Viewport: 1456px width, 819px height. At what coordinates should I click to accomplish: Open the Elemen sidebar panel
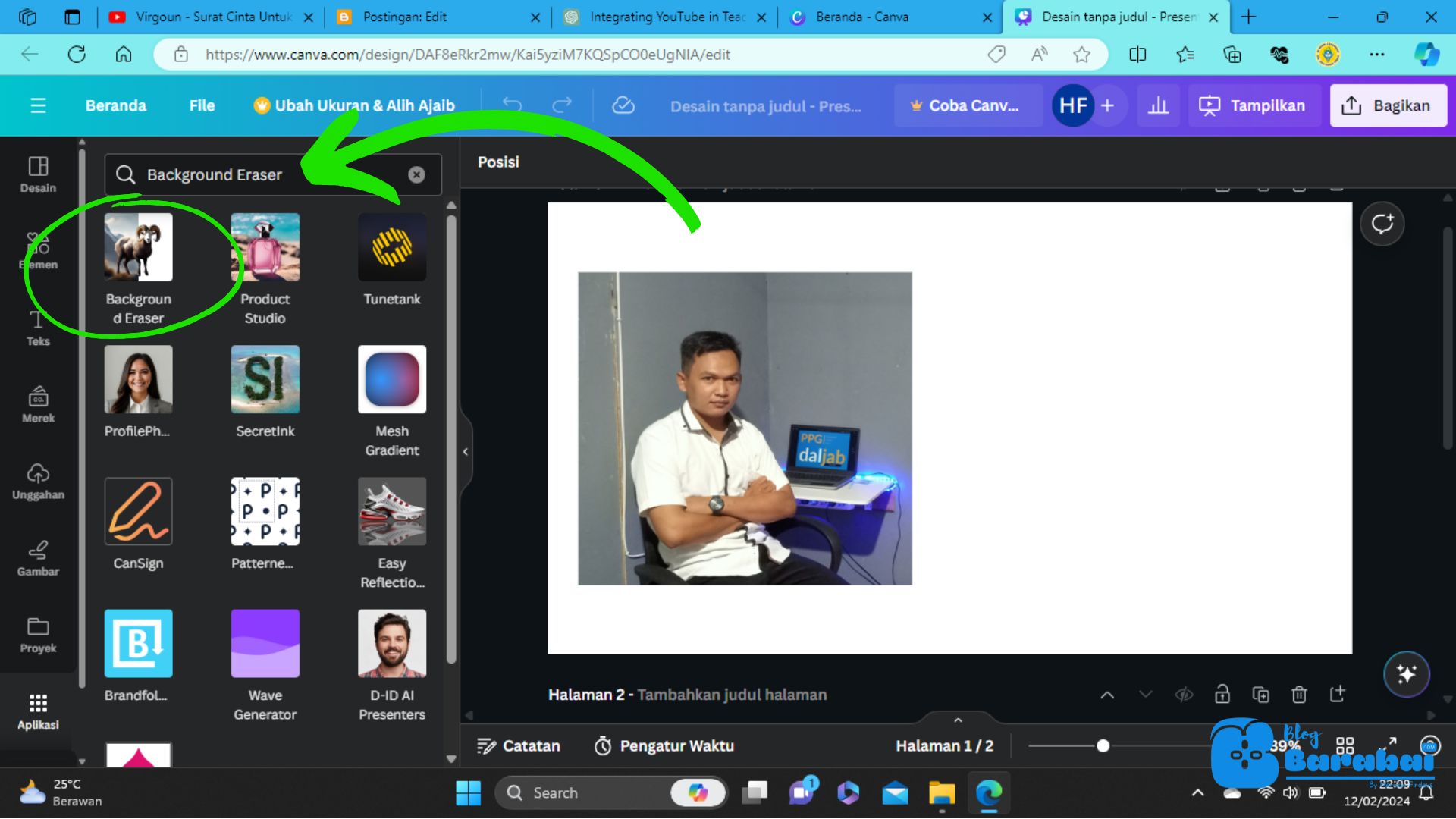38,250
